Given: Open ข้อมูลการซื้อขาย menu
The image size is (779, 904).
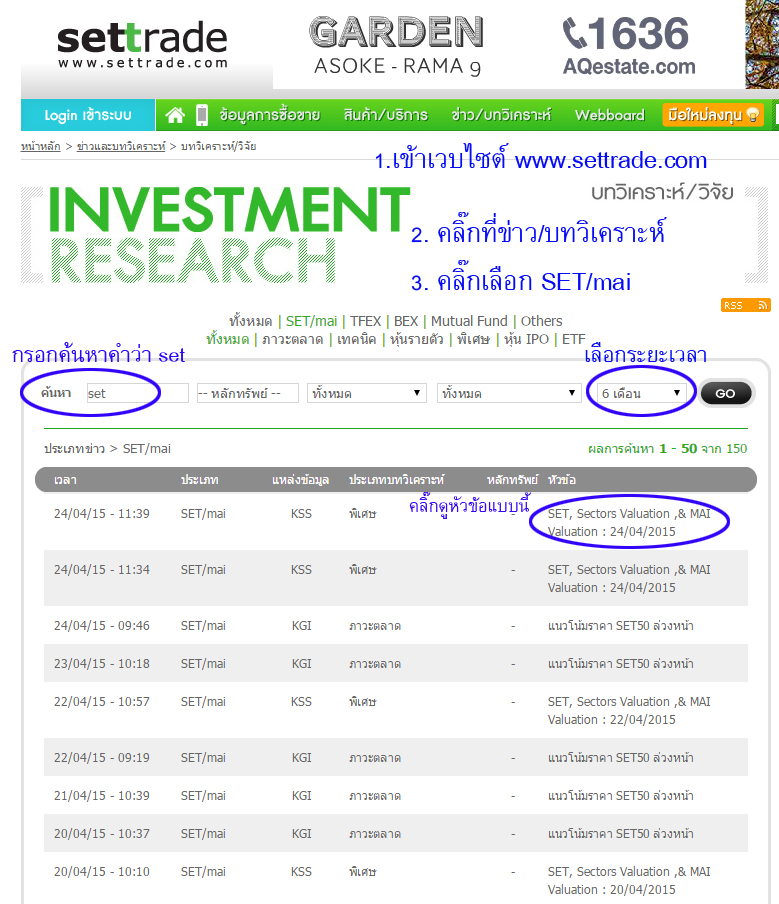Looking at the screenshot, I should coord(269,115).
